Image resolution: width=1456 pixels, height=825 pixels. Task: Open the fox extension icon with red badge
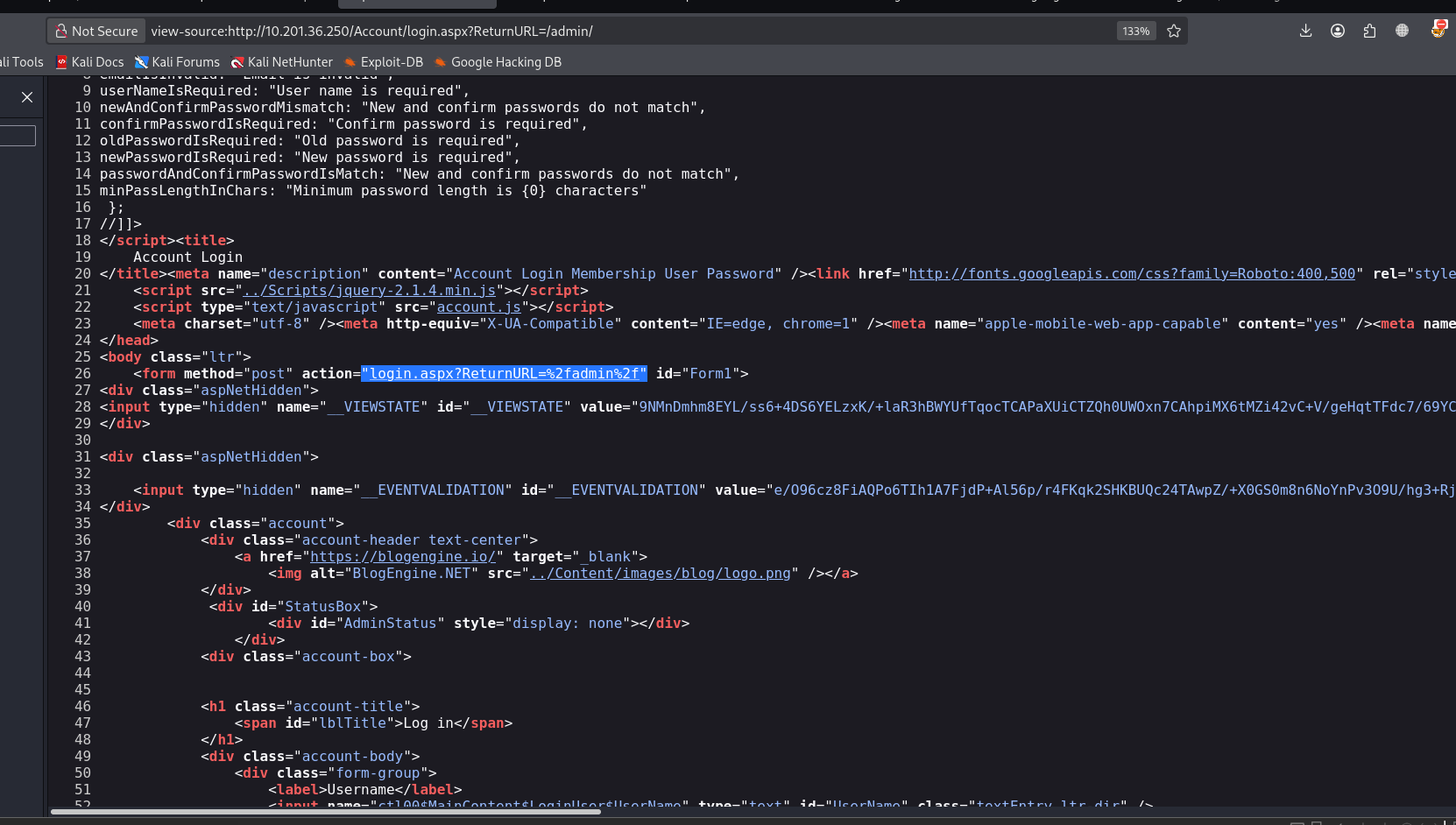coord(1438,30)
